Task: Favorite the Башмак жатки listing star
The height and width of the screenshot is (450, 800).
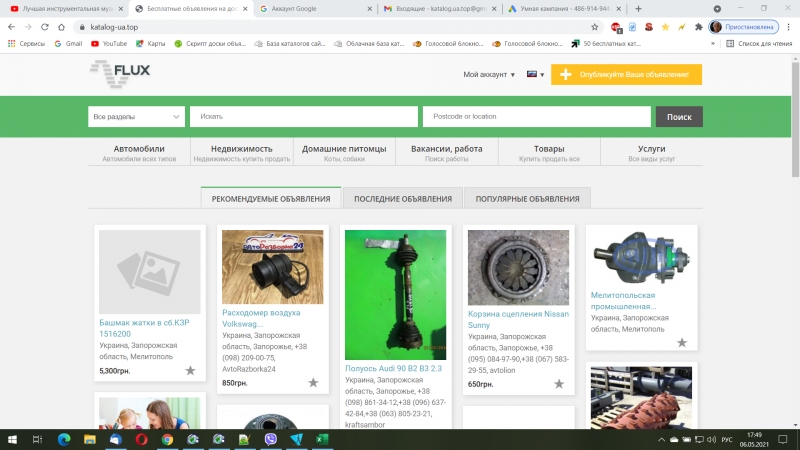Action: [x=190, y=370]
